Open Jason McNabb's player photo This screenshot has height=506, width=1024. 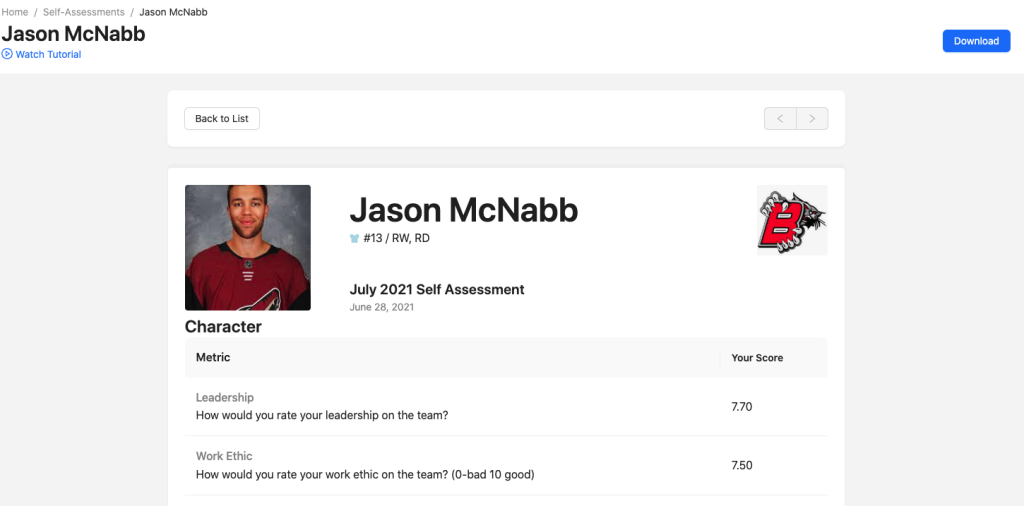click(248, 247)
